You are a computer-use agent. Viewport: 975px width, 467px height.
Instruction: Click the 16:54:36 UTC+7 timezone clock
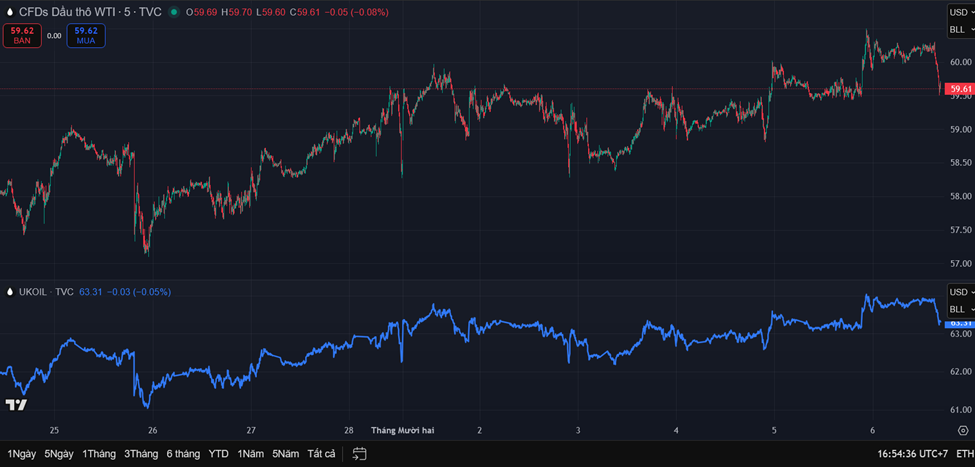(912, 453)
